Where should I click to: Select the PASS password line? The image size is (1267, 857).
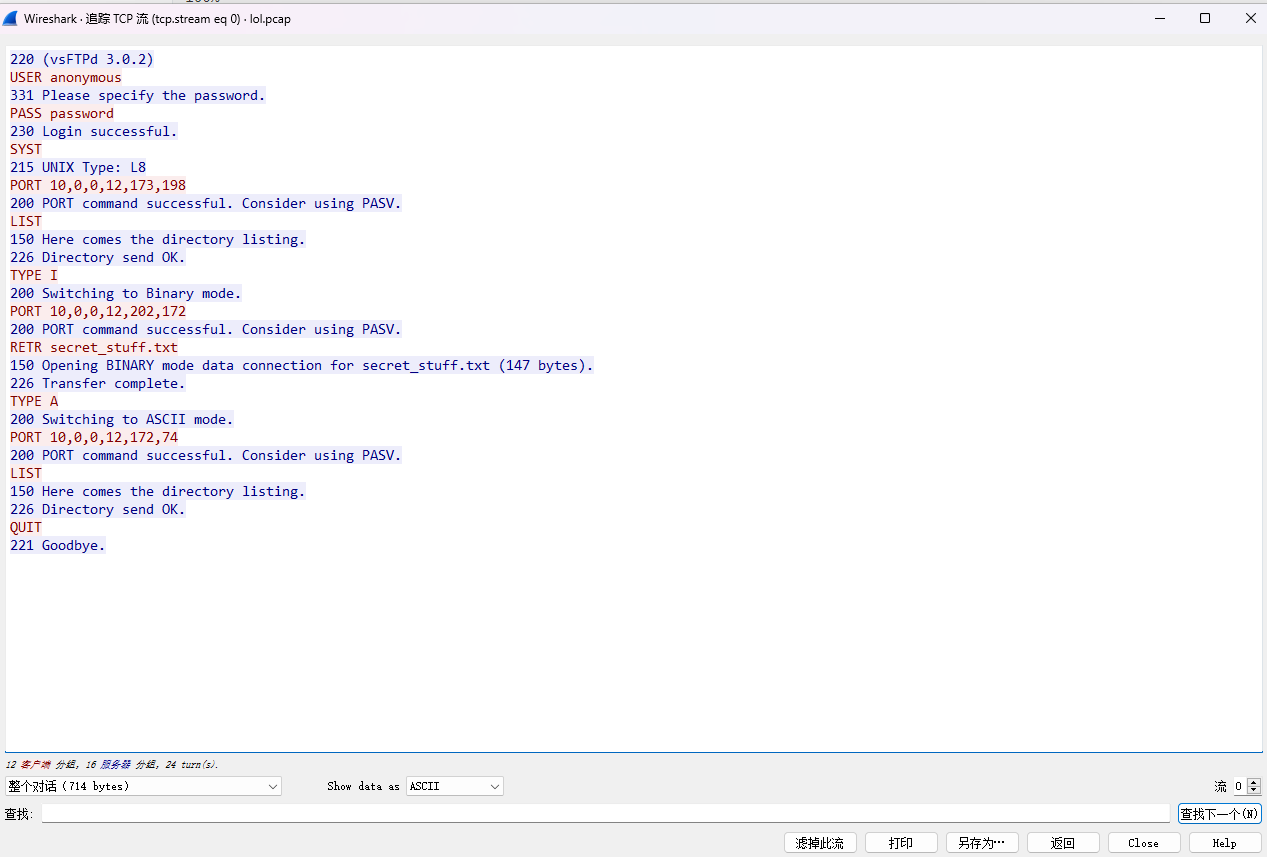click(62, 113)
